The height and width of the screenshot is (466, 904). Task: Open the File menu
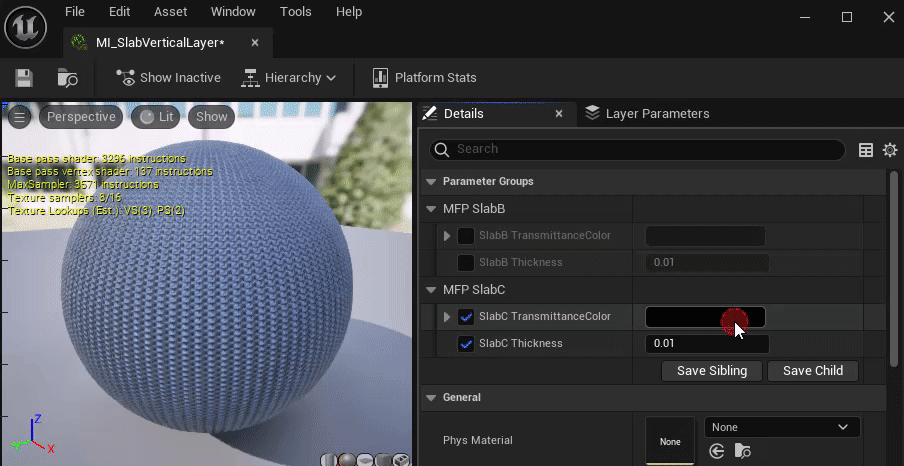(x=75, y=12)
